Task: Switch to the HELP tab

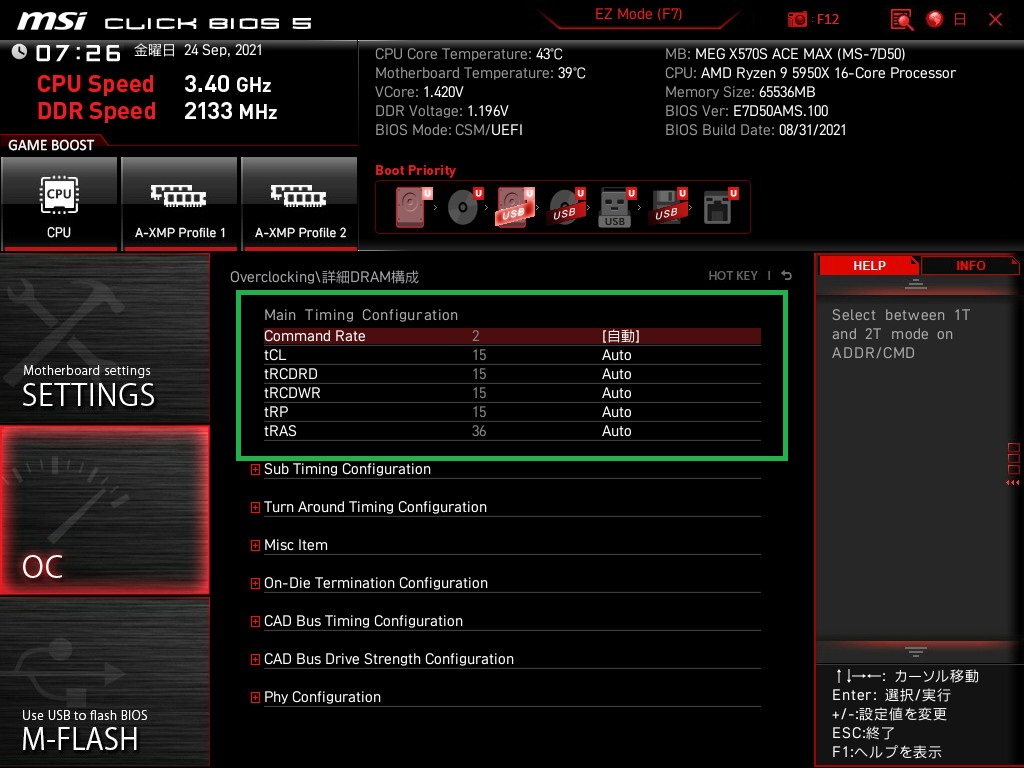Action: click(869, 265)
